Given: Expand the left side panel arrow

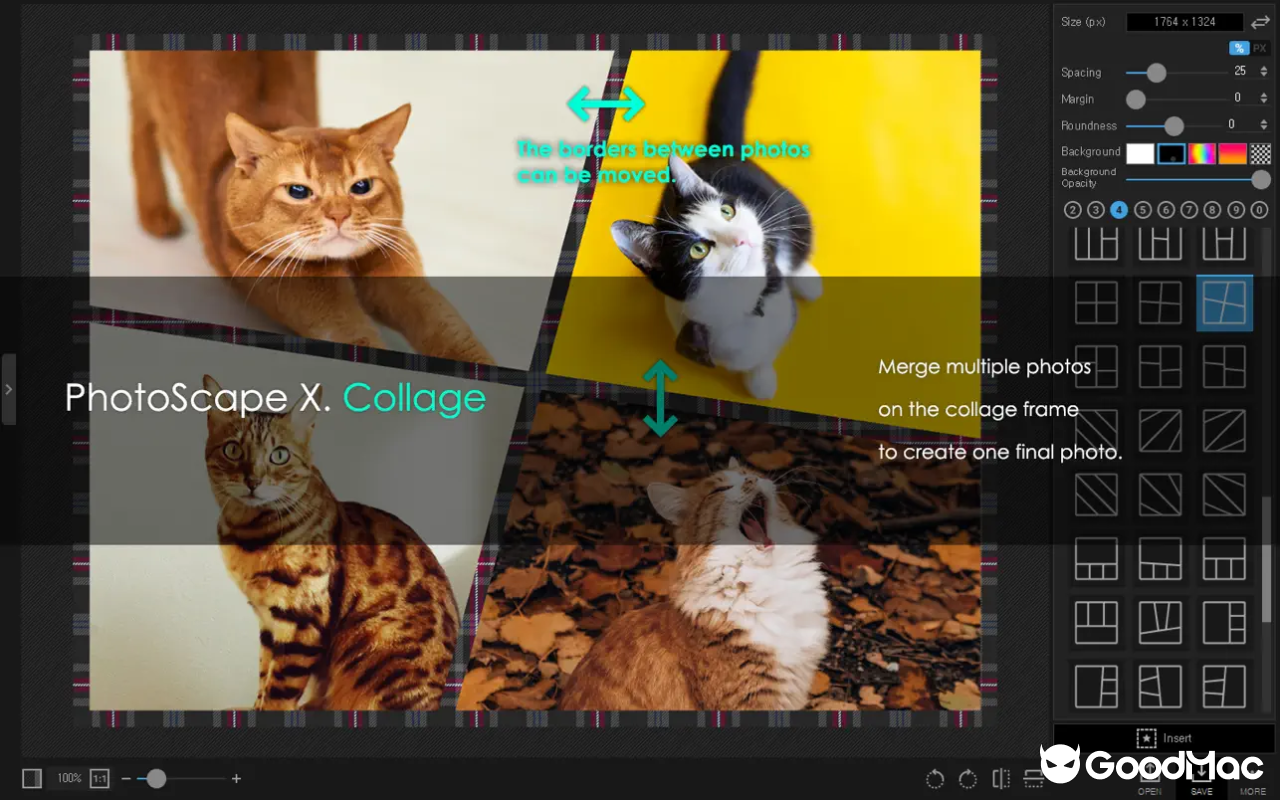Looking at the screenshot, I should click(x=8, y=389).
